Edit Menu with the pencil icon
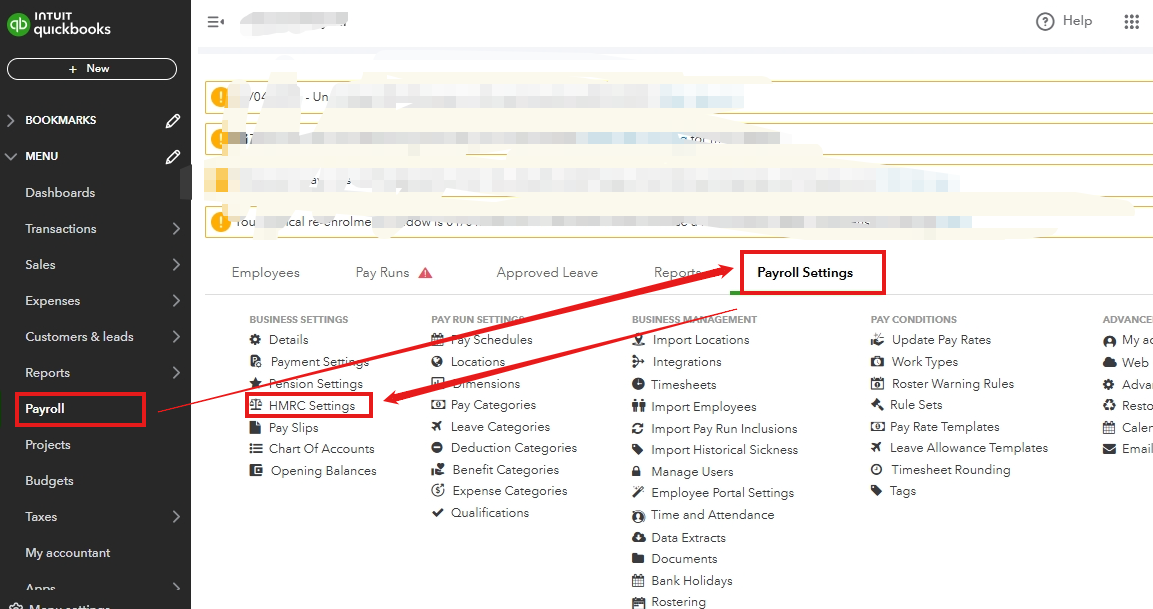1153x609 pixels. [173, 157]
